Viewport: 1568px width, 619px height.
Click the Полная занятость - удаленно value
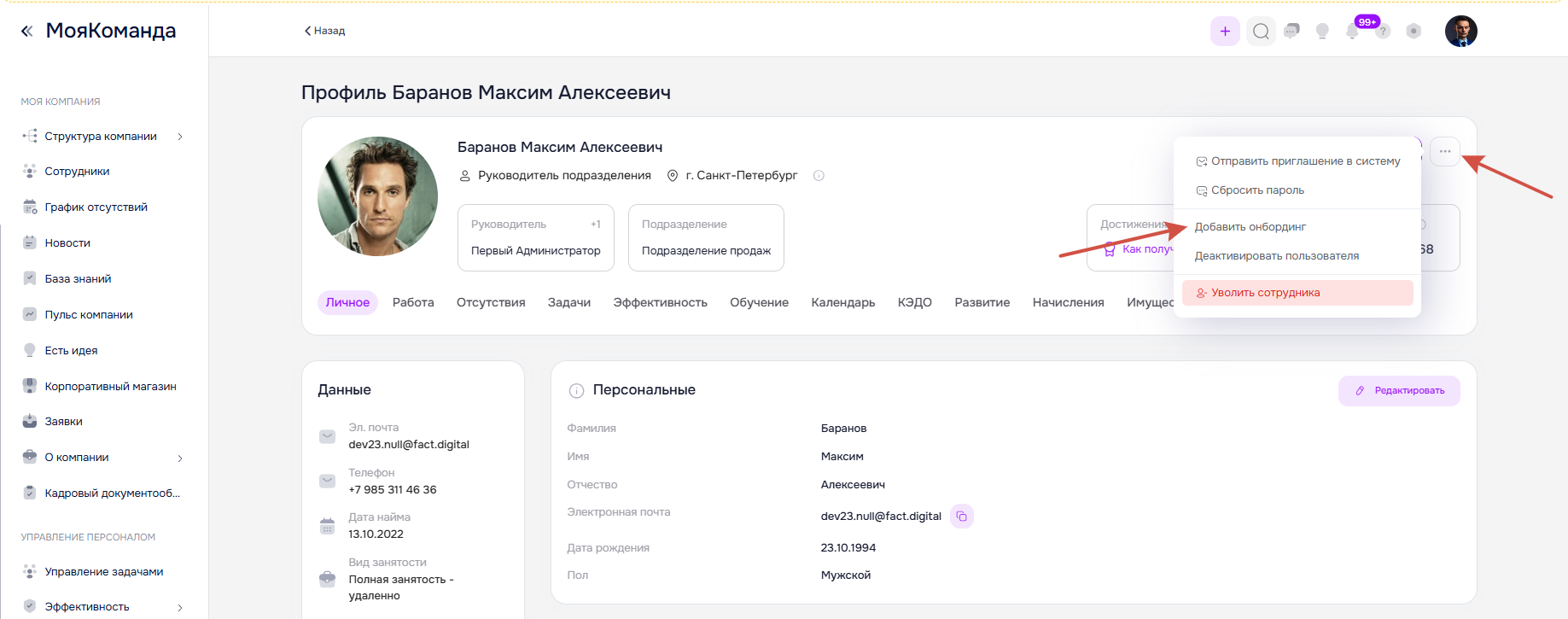click(401, 587)
